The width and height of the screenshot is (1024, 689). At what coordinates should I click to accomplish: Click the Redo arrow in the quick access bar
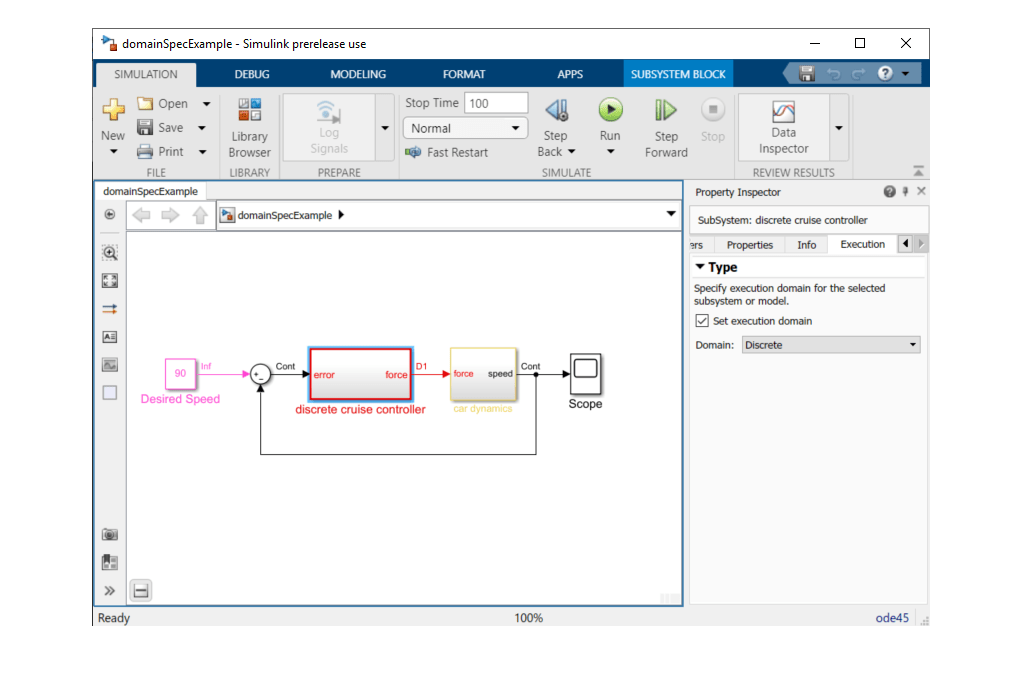858,74
